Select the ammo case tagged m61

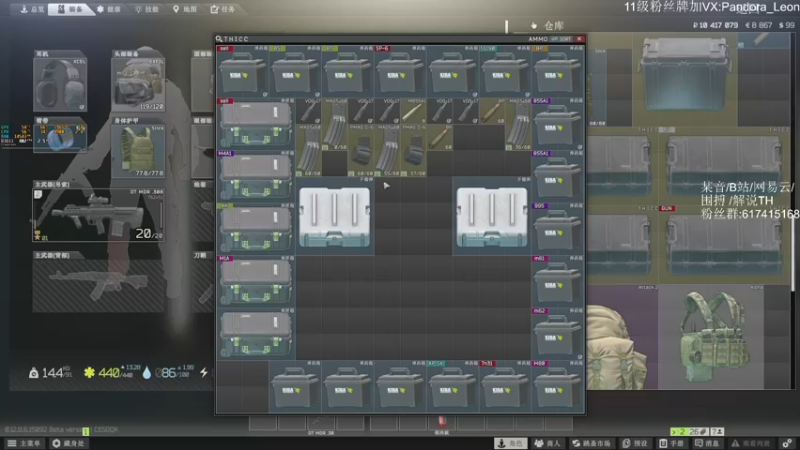557,281
